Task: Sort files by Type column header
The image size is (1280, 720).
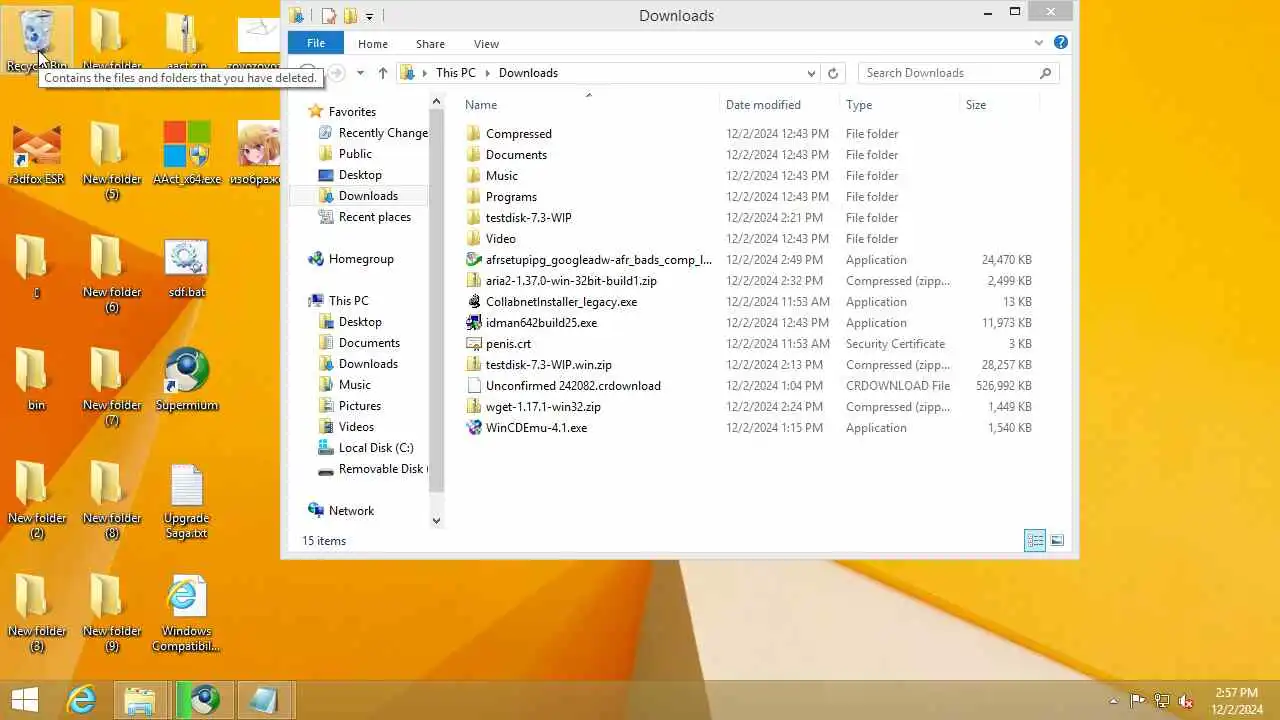Action: click(900, 104)
